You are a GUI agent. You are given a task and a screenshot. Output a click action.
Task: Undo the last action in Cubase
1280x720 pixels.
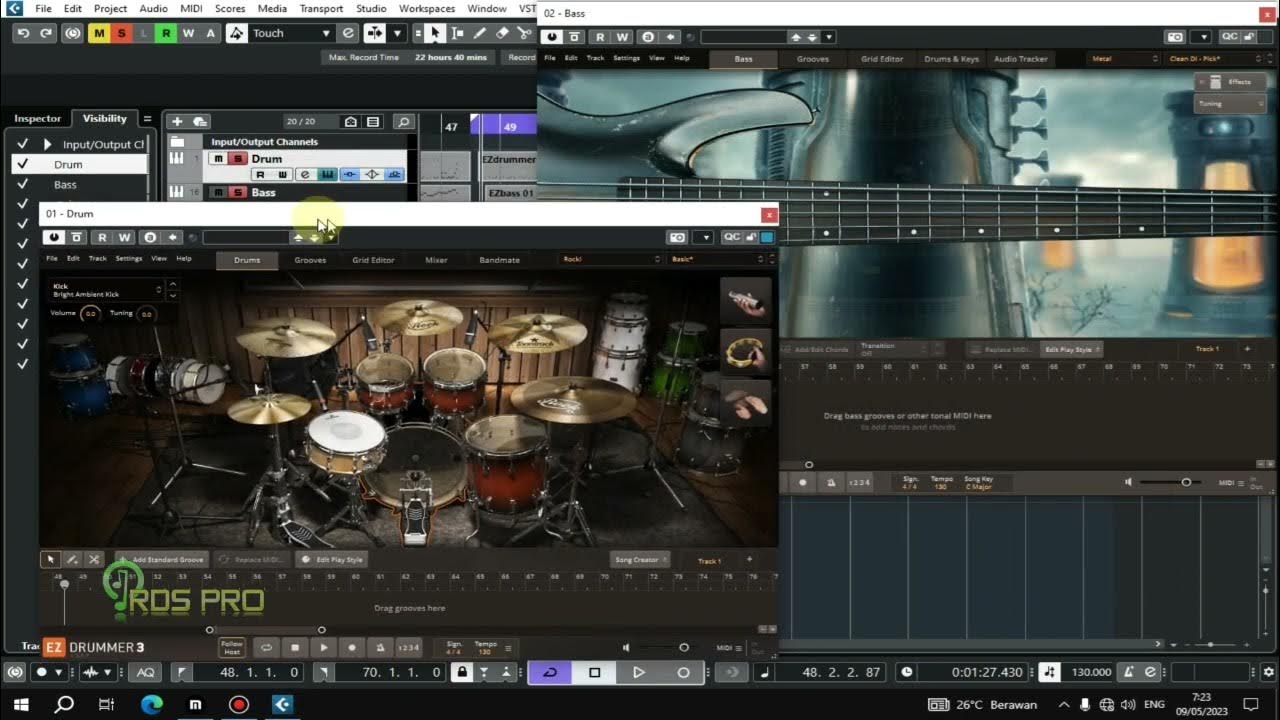(x=23, y=33)
